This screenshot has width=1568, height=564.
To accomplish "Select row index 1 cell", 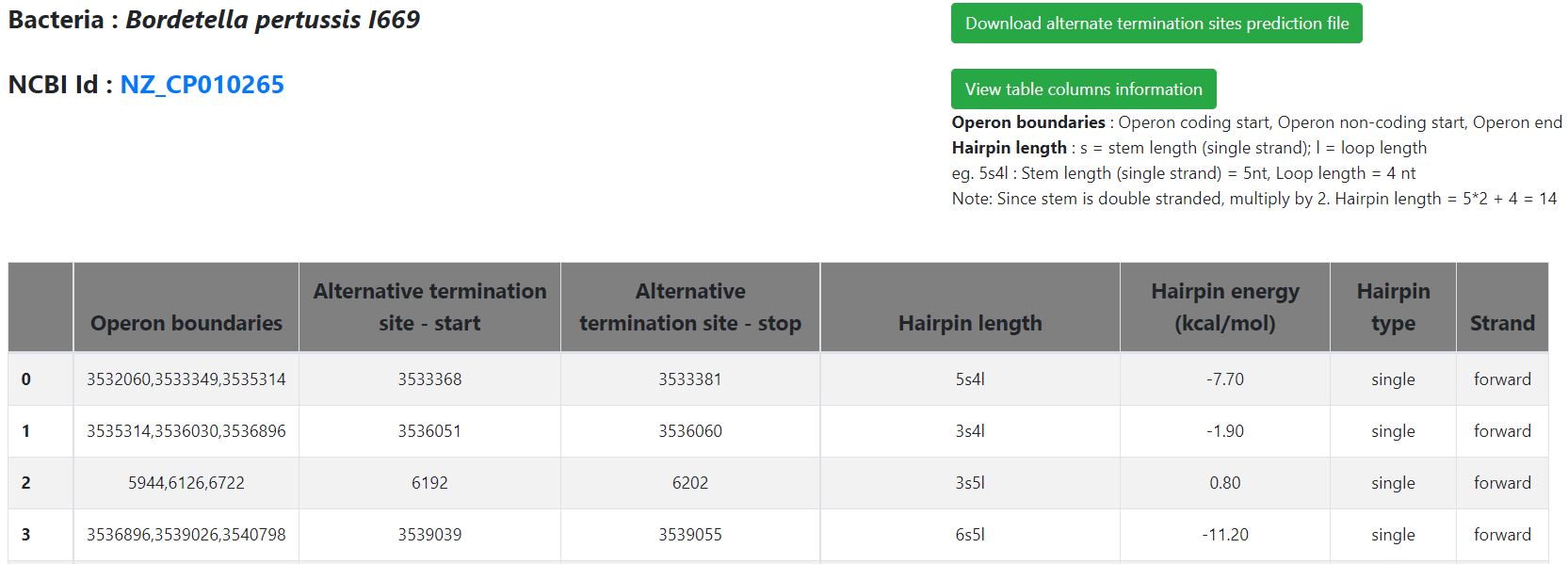I will (x=26, y=431).
